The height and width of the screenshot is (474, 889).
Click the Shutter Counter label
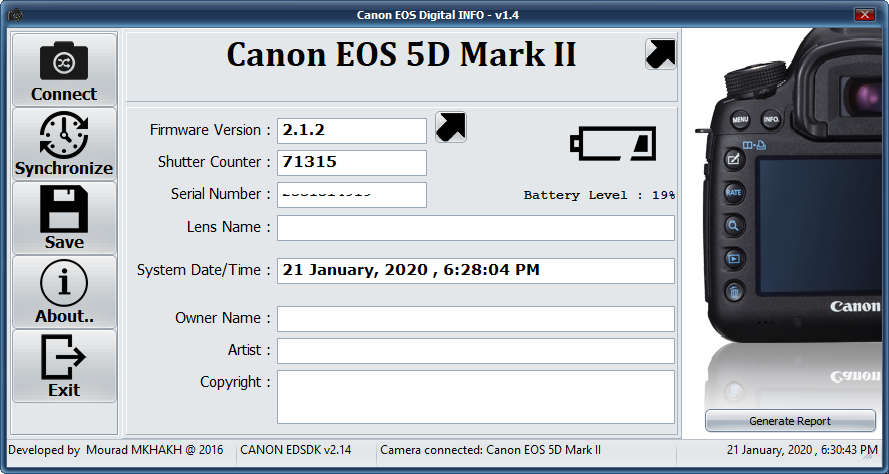[x=214, y=162]
